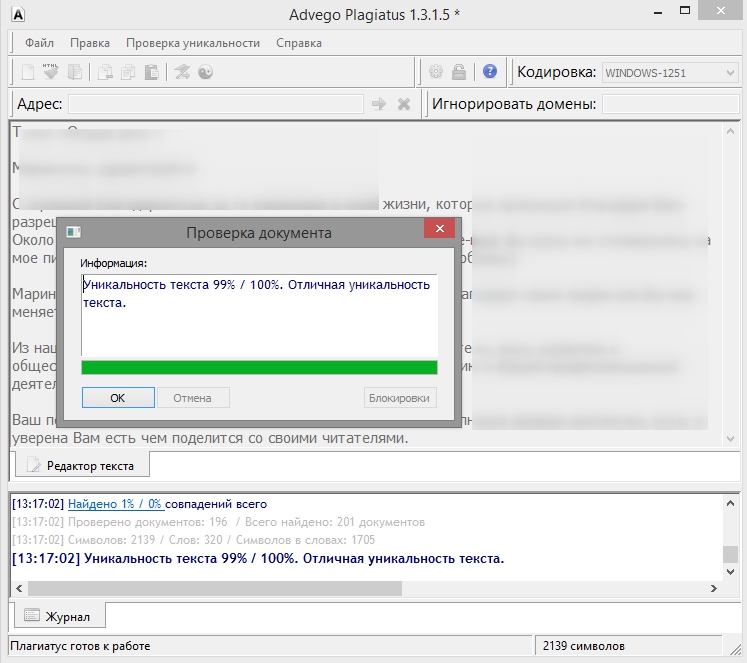Click the journal scroll-right arrow

click(x=714, y=588)
